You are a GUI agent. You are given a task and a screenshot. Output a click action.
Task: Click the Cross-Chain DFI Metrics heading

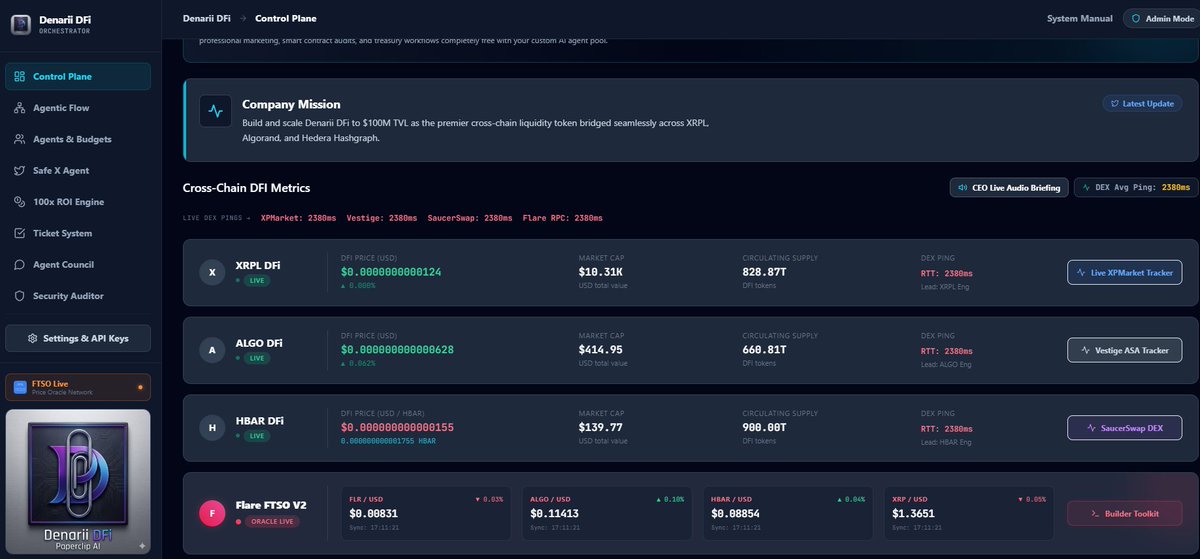pos(247,187)
